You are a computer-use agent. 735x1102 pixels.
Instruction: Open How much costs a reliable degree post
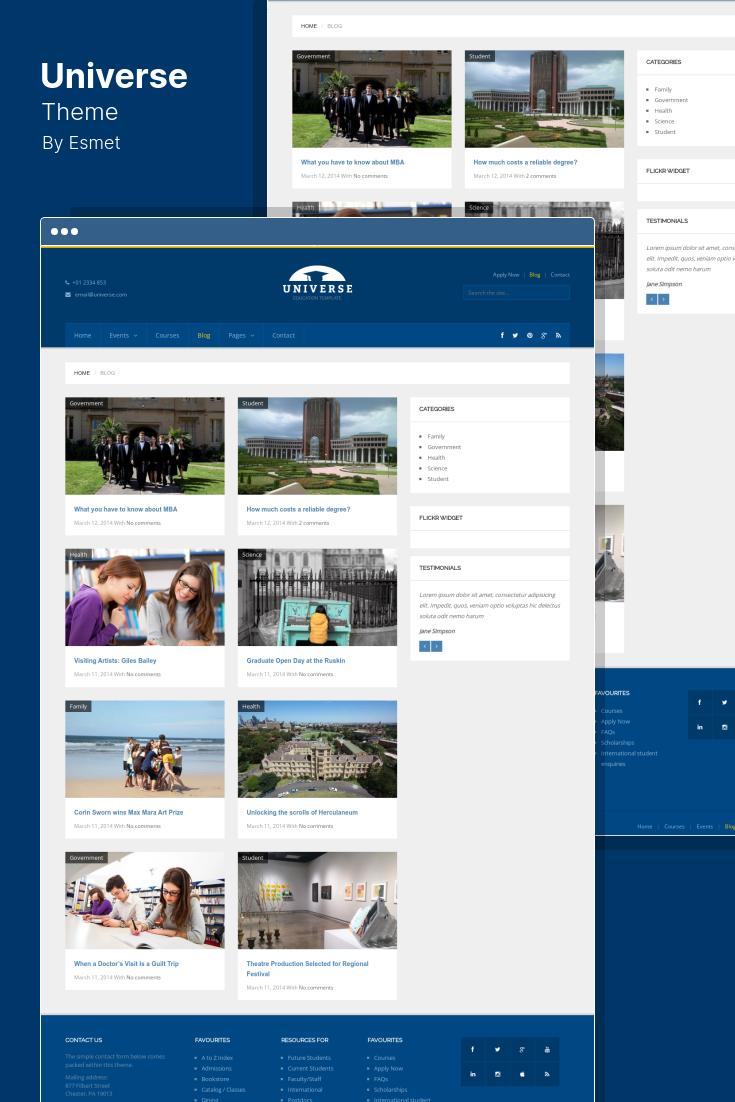click(298, 509)
